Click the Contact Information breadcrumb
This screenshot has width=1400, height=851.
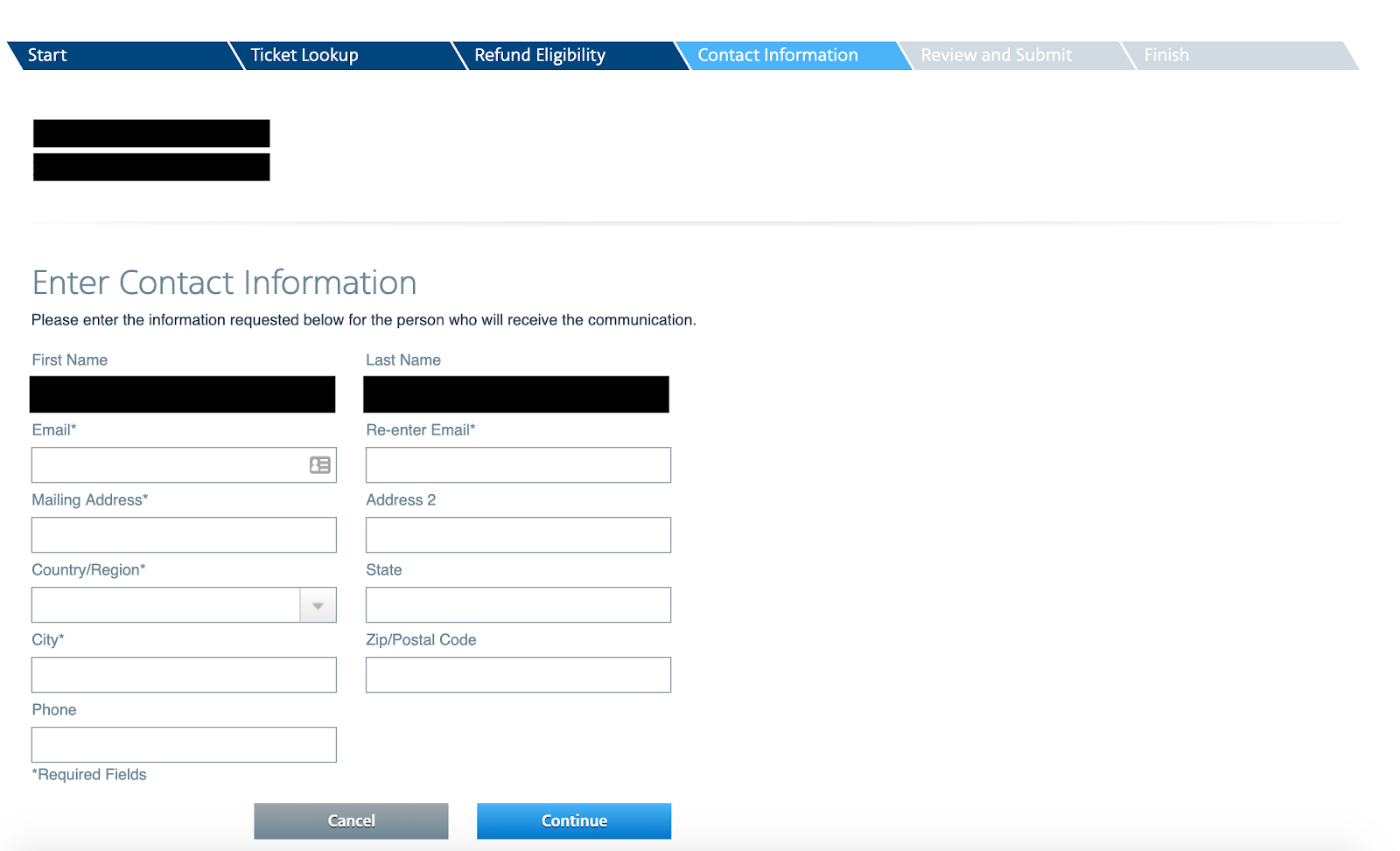point(777,54)
